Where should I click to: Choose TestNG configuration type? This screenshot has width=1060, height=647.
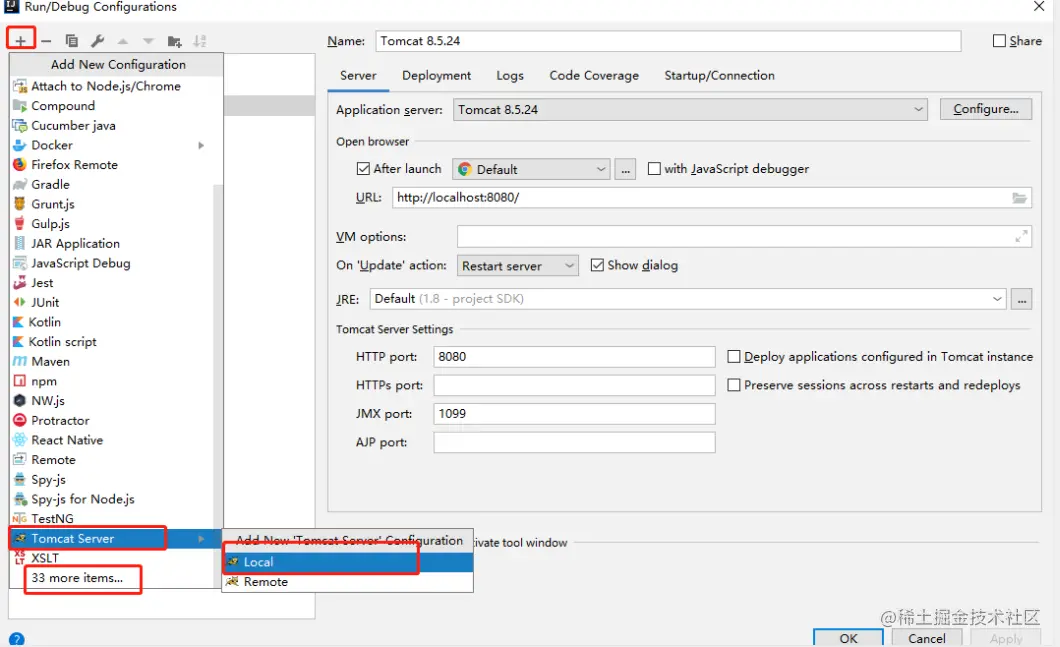click(112, 519)
